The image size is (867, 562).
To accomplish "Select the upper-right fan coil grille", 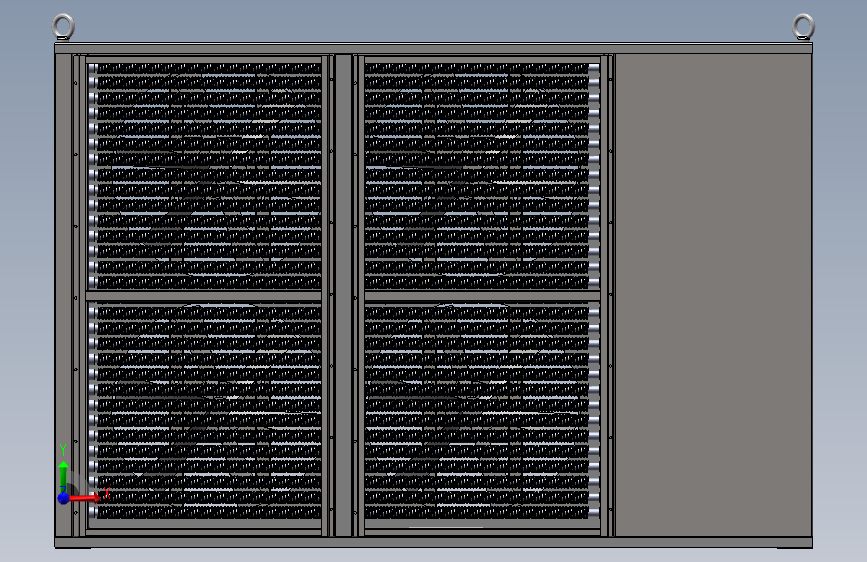I will pyautogui.click(x=482, y=176).
